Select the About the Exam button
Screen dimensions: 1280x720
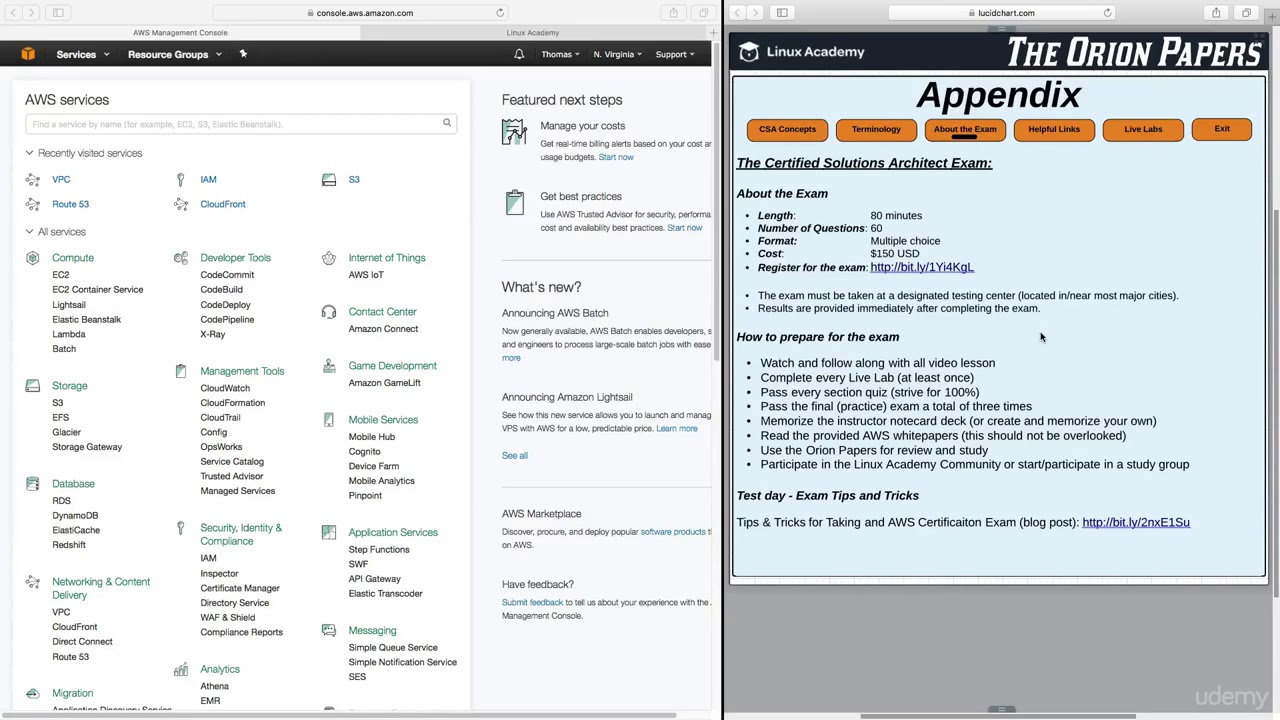pyautogui.click(x=965, y=129)
